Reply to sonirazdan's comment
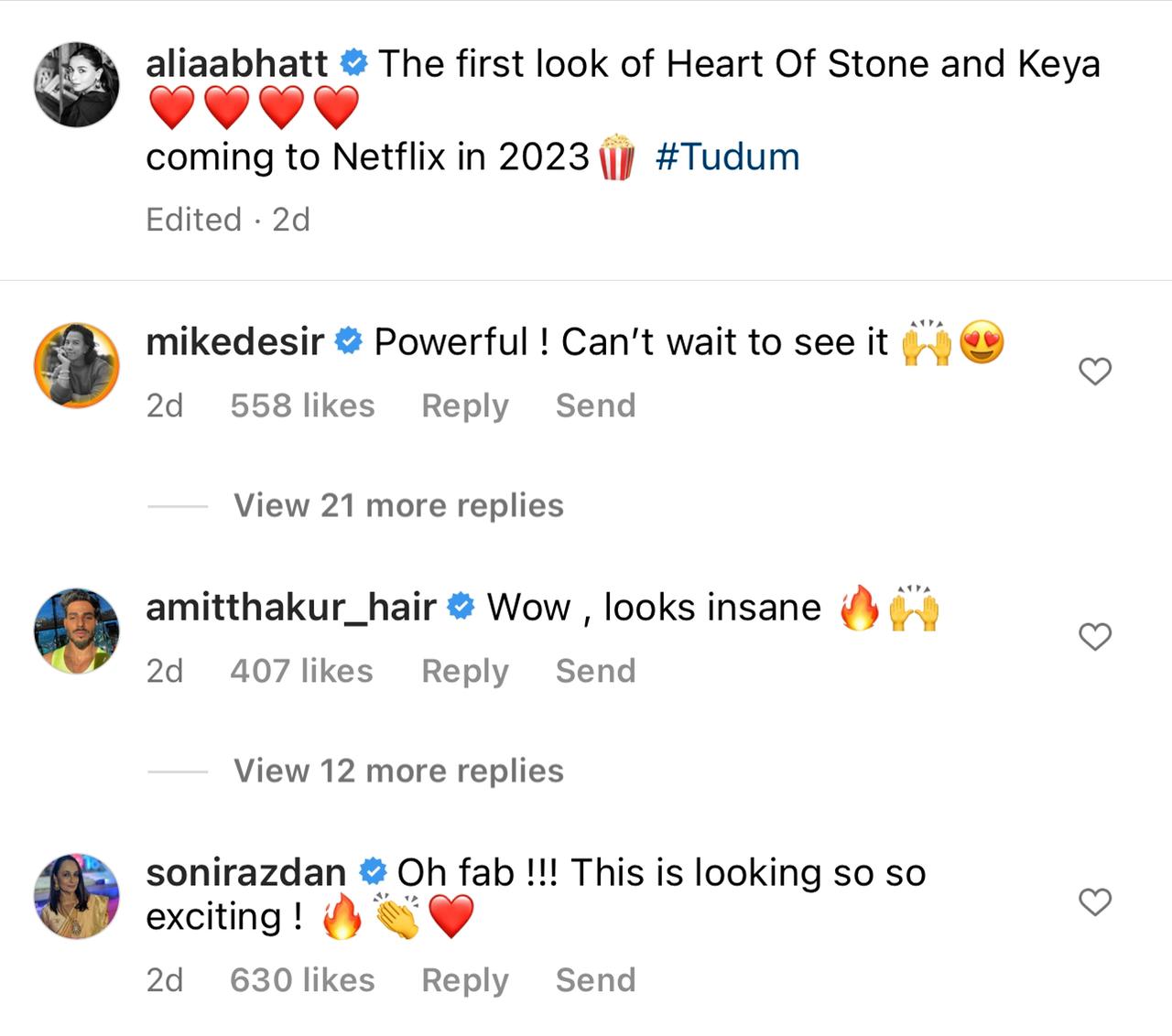 point(464,980)
